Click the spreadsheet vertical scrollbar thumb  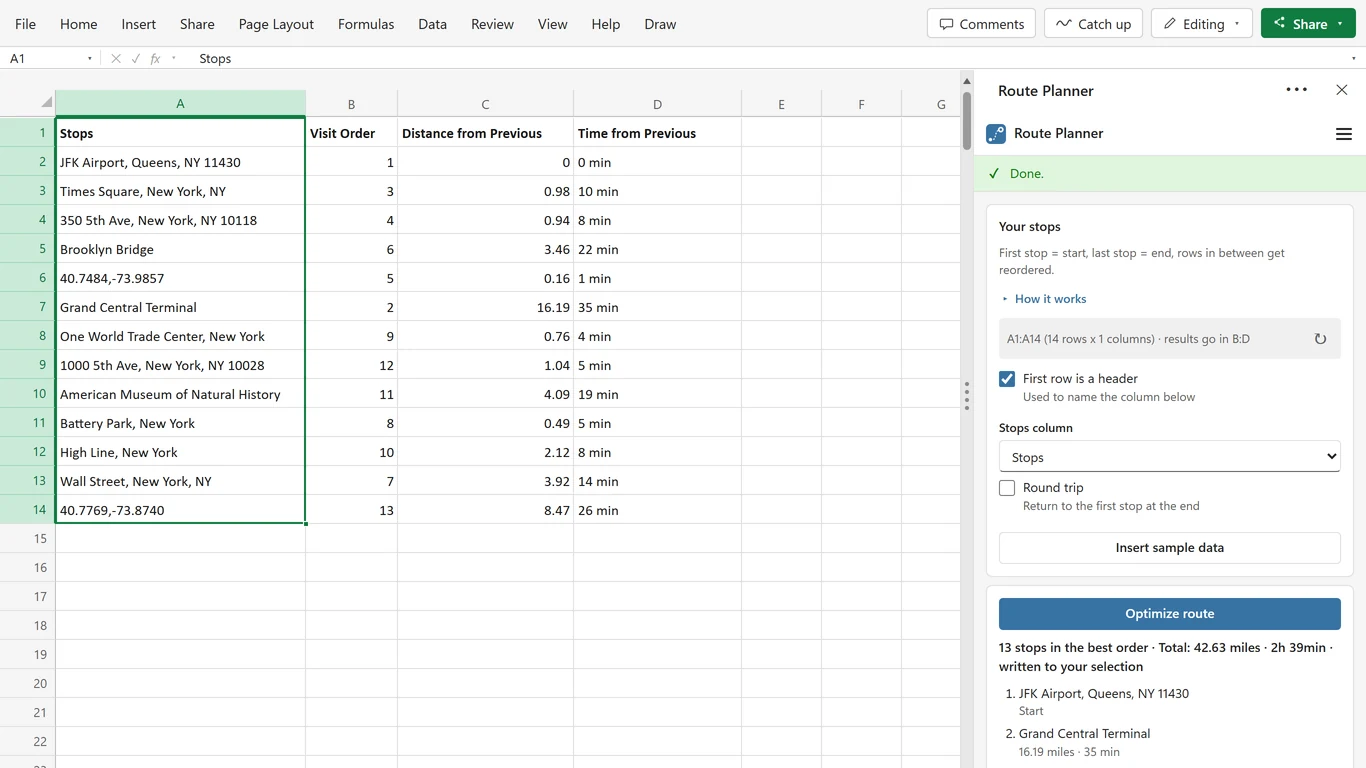coord(967,121)
